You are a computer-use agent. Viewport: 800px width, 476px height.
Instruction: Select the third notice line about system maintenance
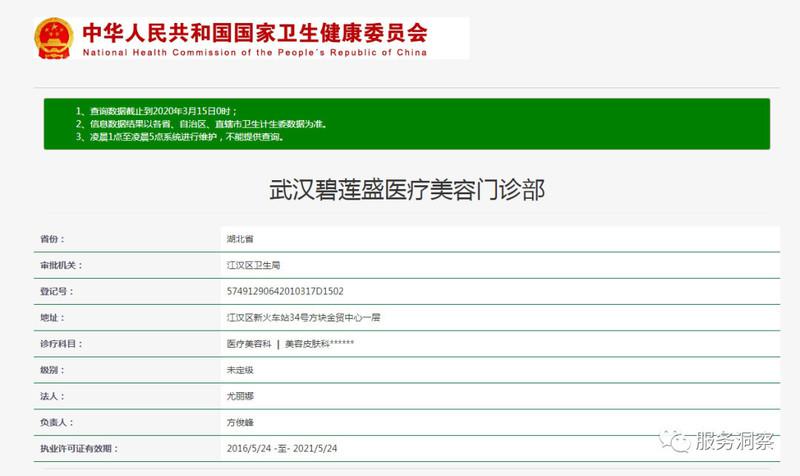click(184, 136)
